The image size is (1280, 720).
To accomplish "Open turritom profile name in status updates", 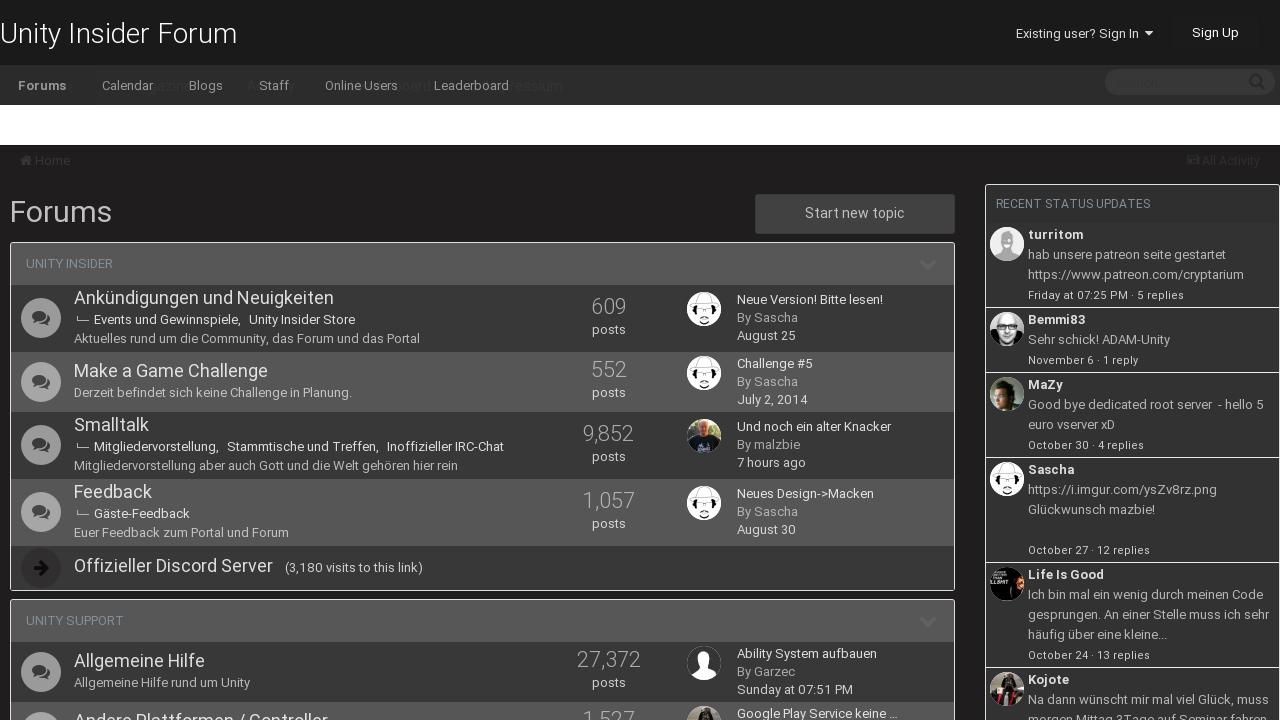I will [x=1056, y=235].
